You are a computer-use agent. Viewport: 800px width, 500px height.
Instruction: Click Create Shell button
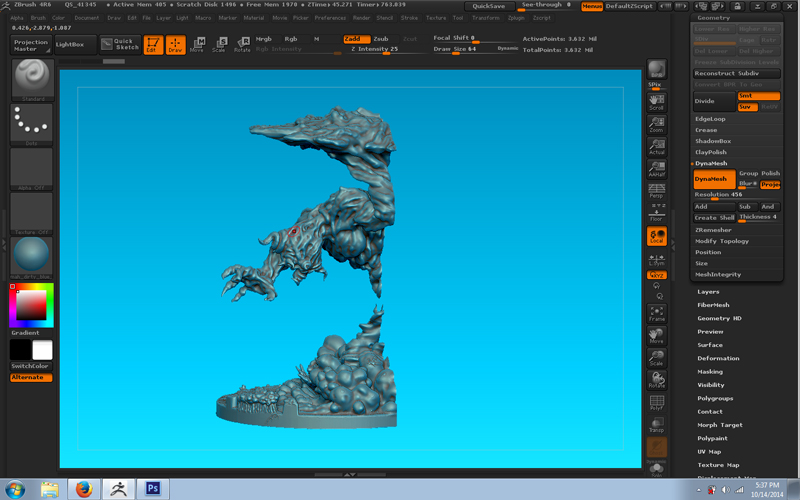pyautogui.click(x=714, y=218)
